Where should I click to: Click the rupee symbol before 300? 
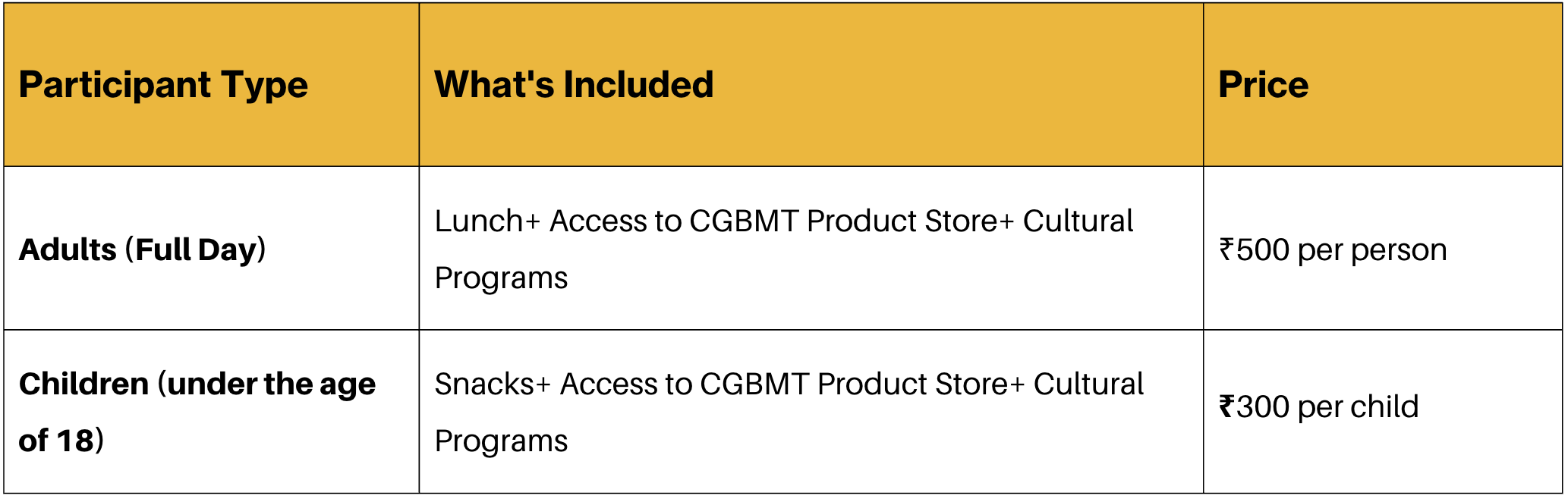(1226, 406)
